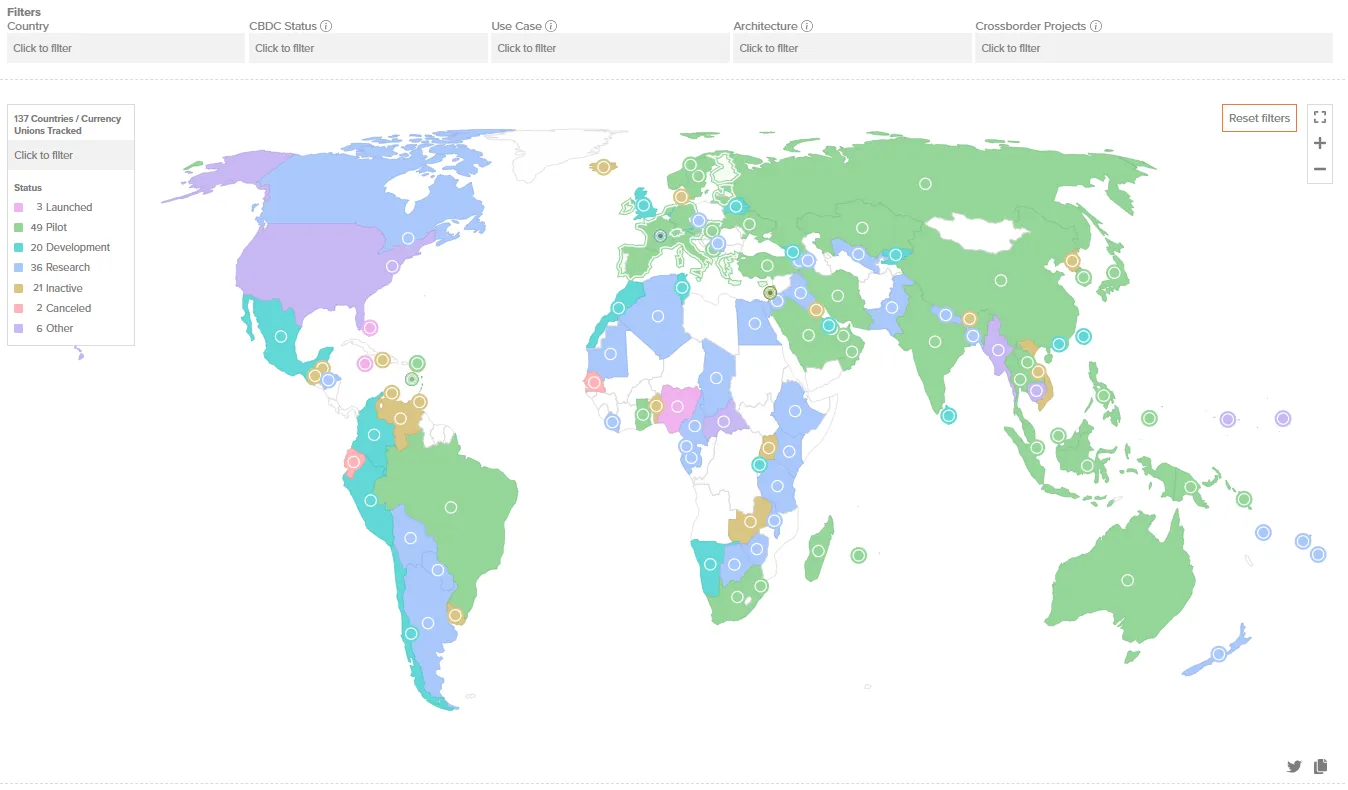The height and width of the screenshot is (790, 1348).
Task: Open the Use Case filter dropdown
Action: pyautogui.click(x=609, y=48)
